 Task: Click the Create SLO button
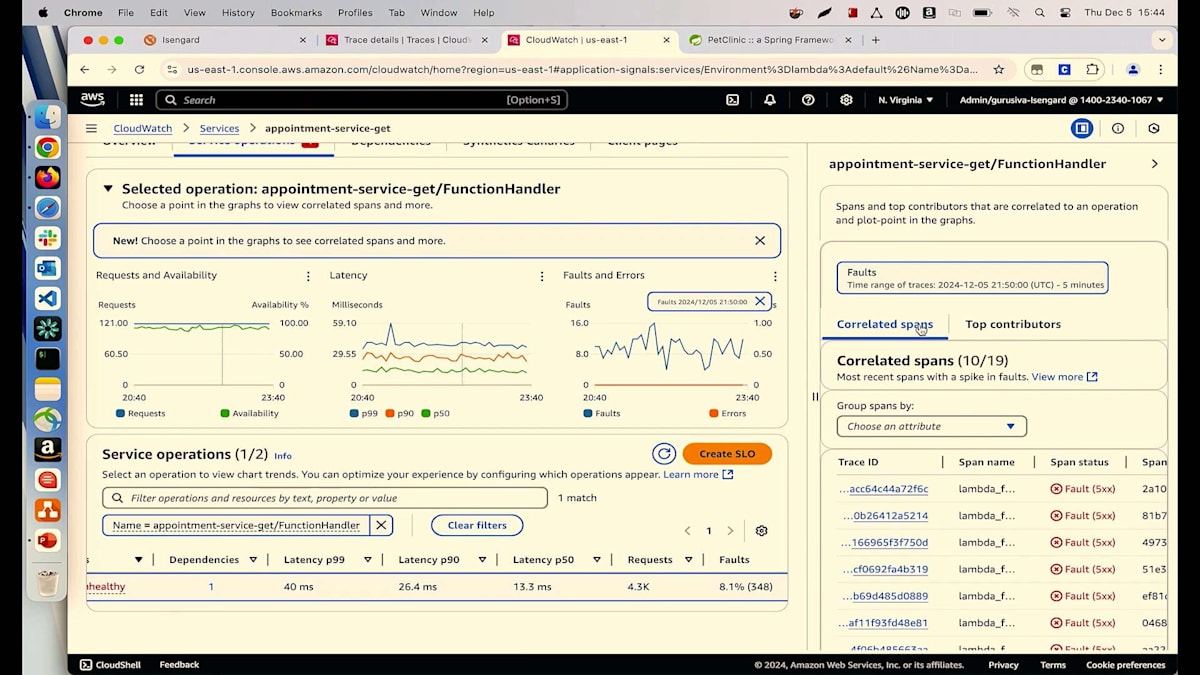coord(727,454)
